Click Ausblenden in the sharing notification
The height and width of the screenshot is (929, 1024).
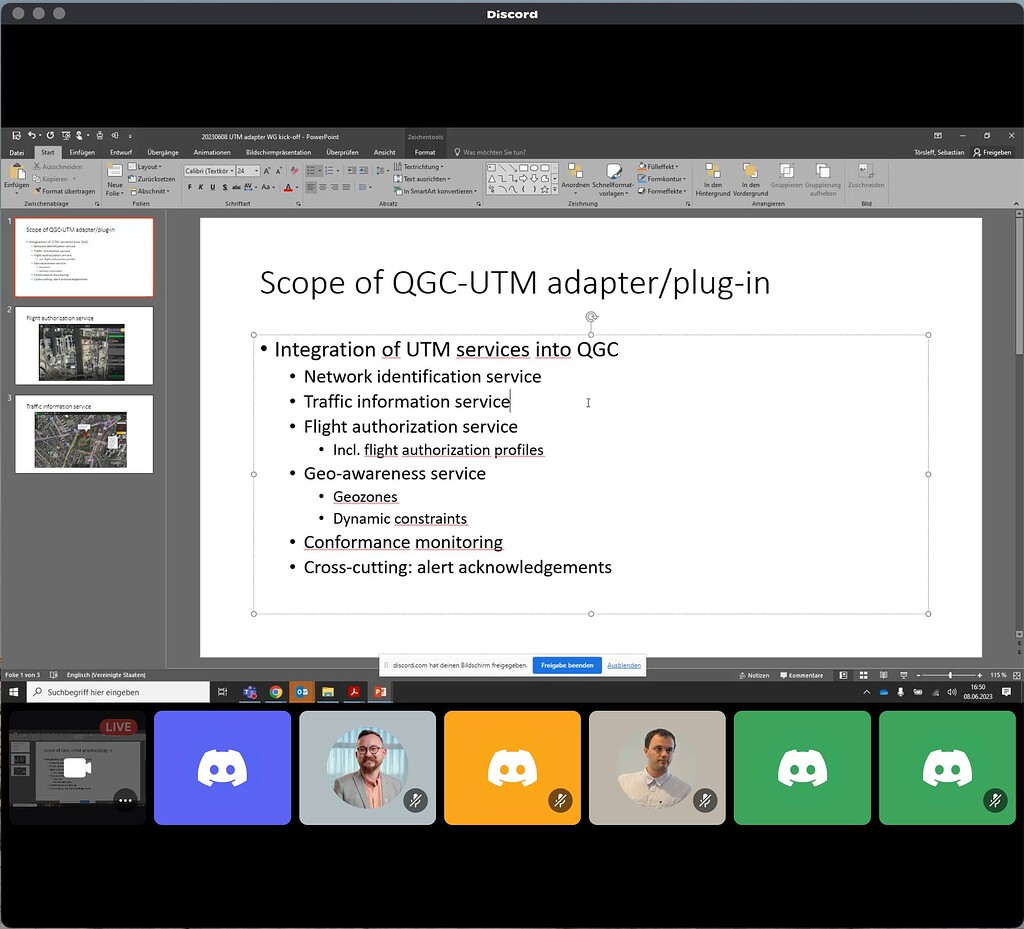623,663
